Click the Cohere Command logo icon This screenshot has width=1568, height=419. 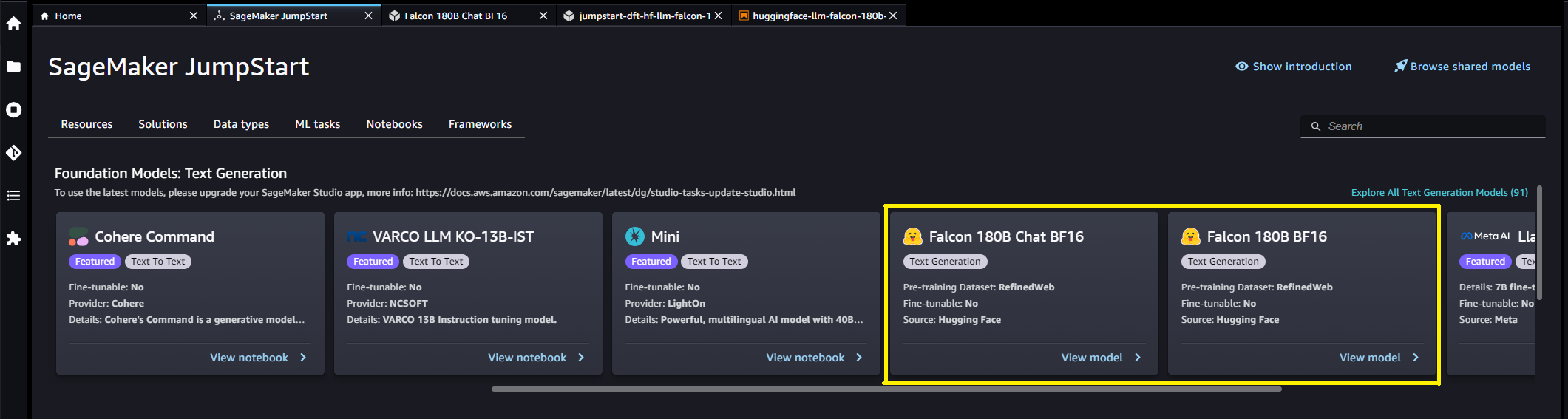click(x=78, y=236)
